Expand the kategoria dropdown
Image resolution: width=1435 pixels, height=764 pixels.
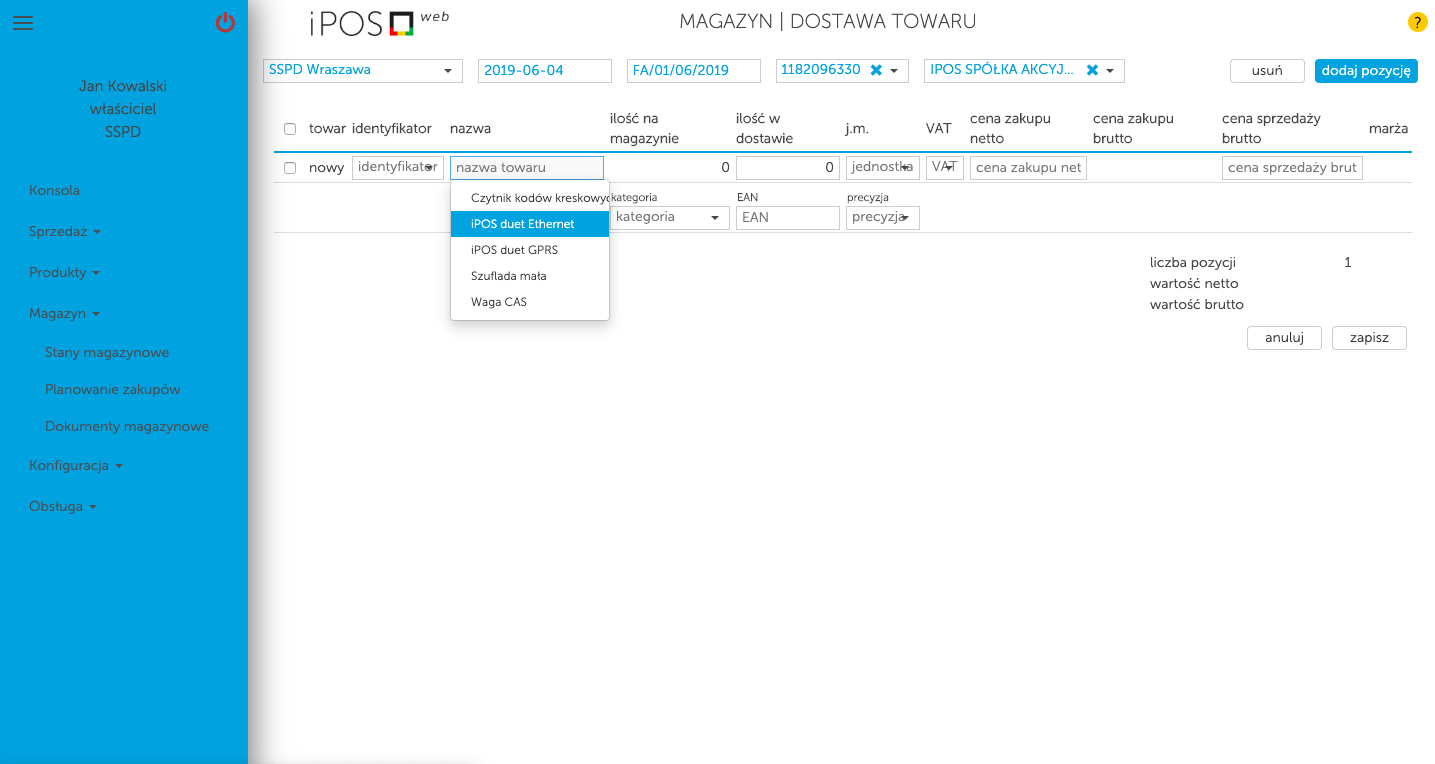(669, 217)
